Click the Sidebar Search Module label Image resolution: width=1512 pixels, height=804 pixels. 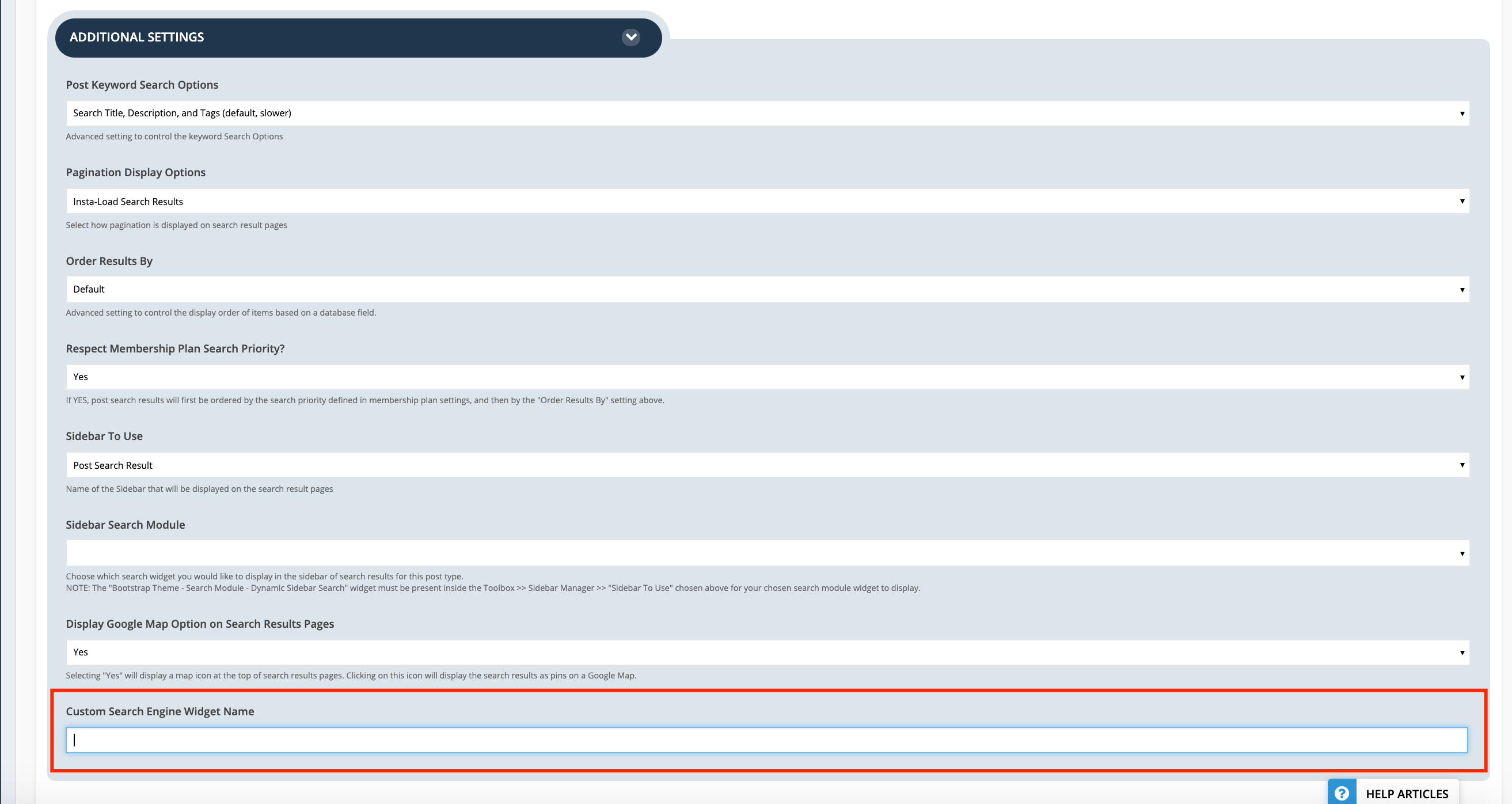125,525
